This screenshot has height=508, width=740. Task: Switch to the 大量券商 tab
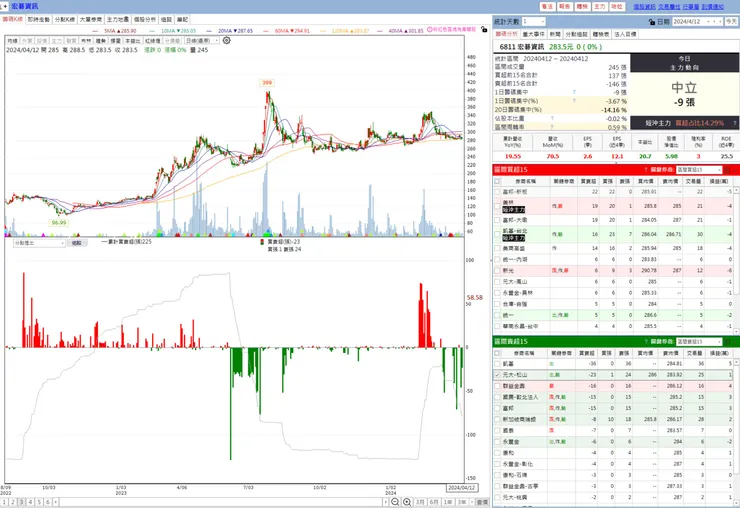91,20
